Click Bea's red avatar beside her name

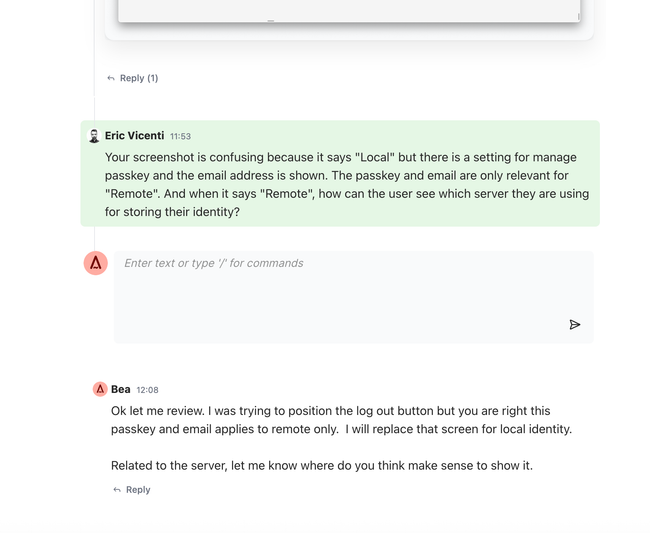[100, 389]
